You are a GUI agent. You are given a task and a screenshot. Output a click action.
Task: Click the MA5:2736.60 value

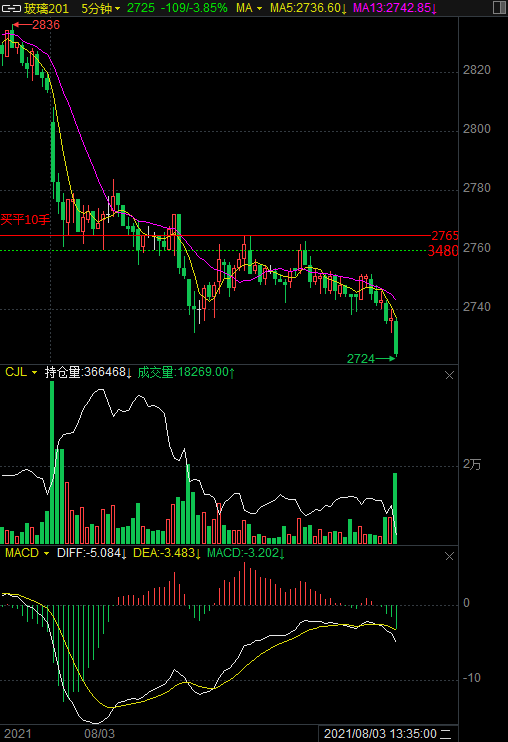click(308, 8)
